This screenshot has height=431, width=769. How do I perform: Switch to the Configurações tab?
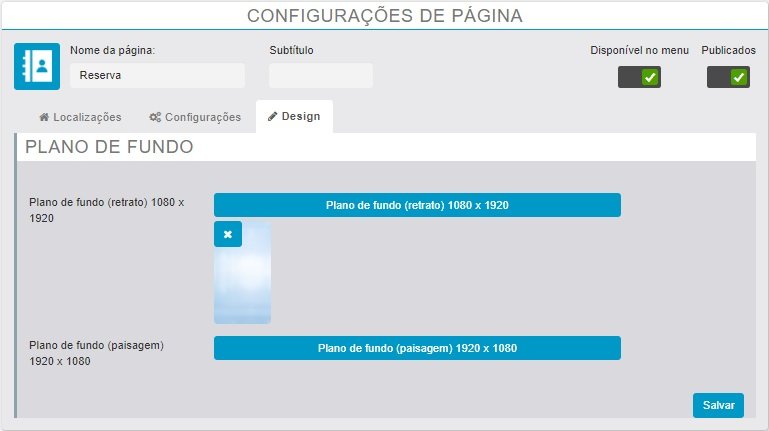tap(195, 117)
